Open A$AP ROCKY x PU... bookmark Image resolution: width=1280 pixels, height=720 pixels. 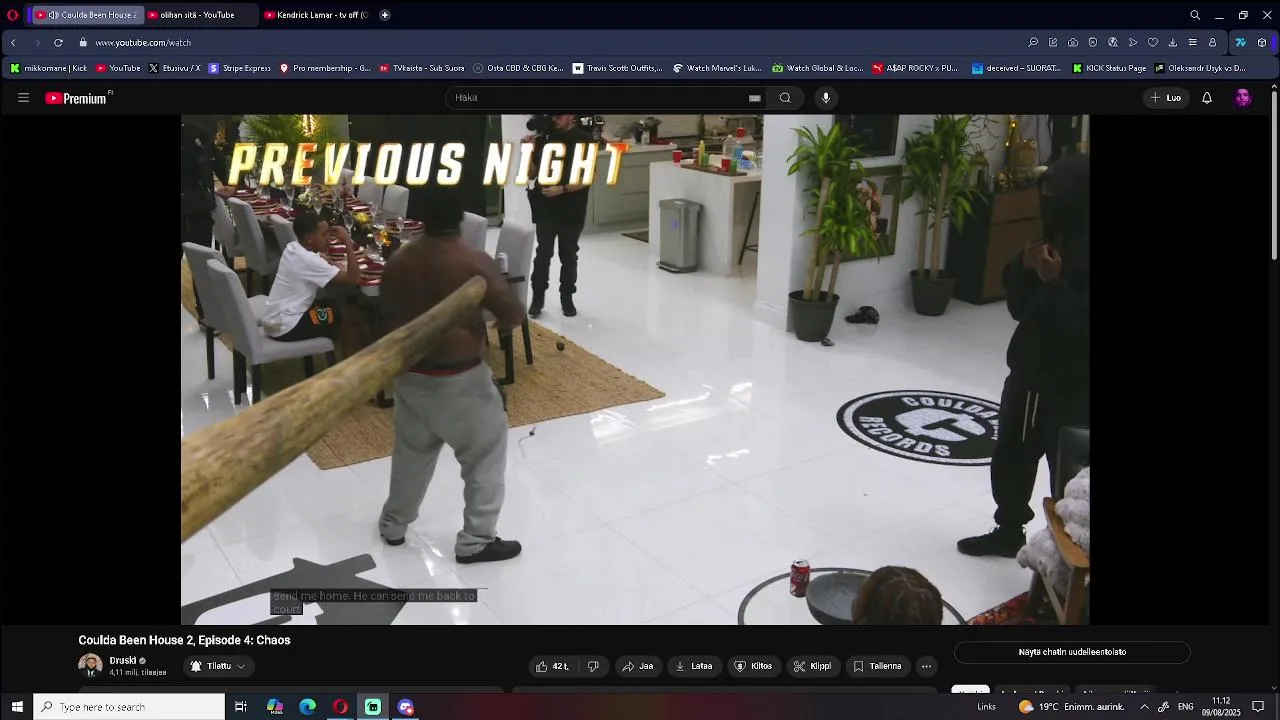(x=915, y=69)
